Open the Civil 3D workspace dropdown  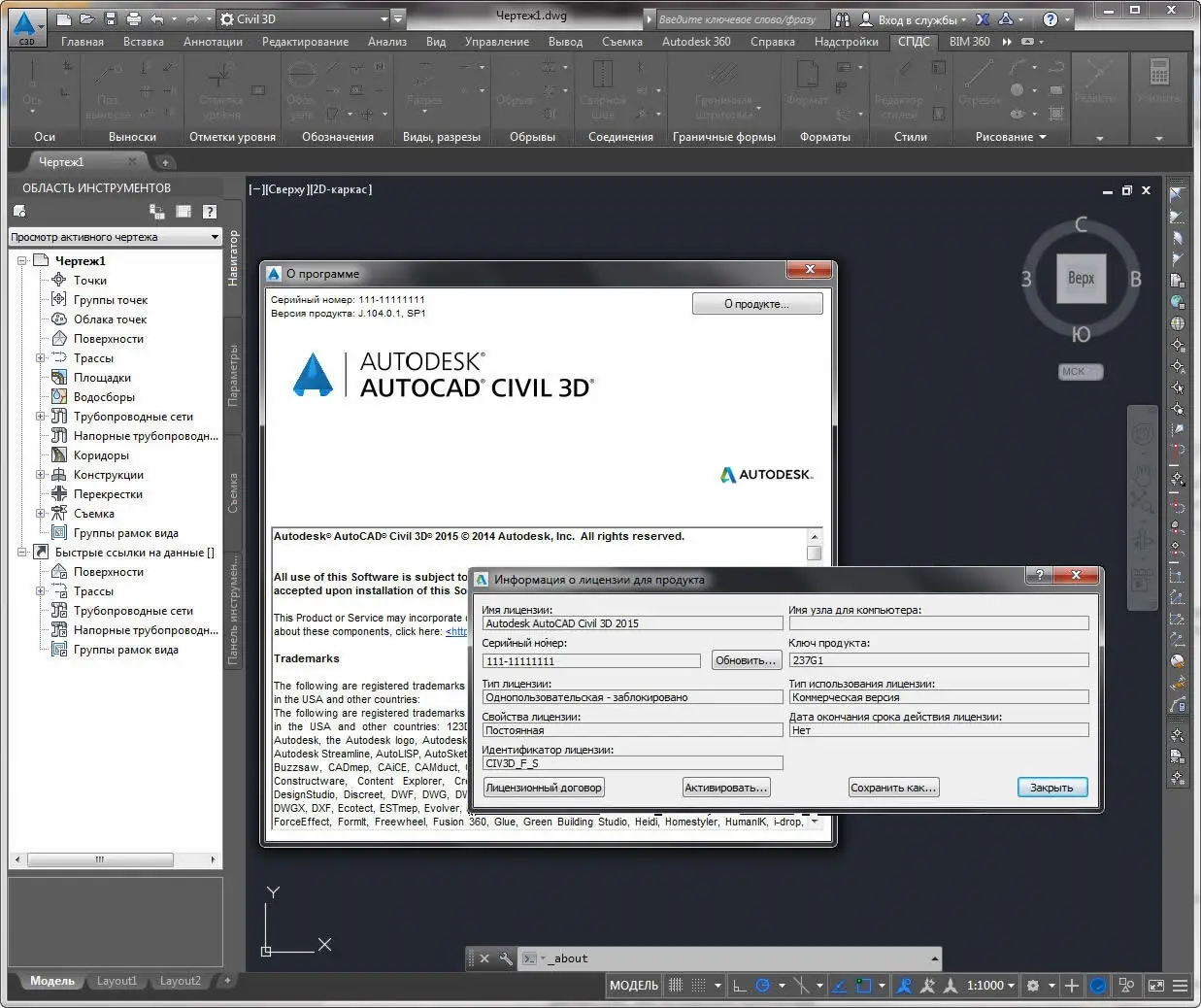(303, 18)
